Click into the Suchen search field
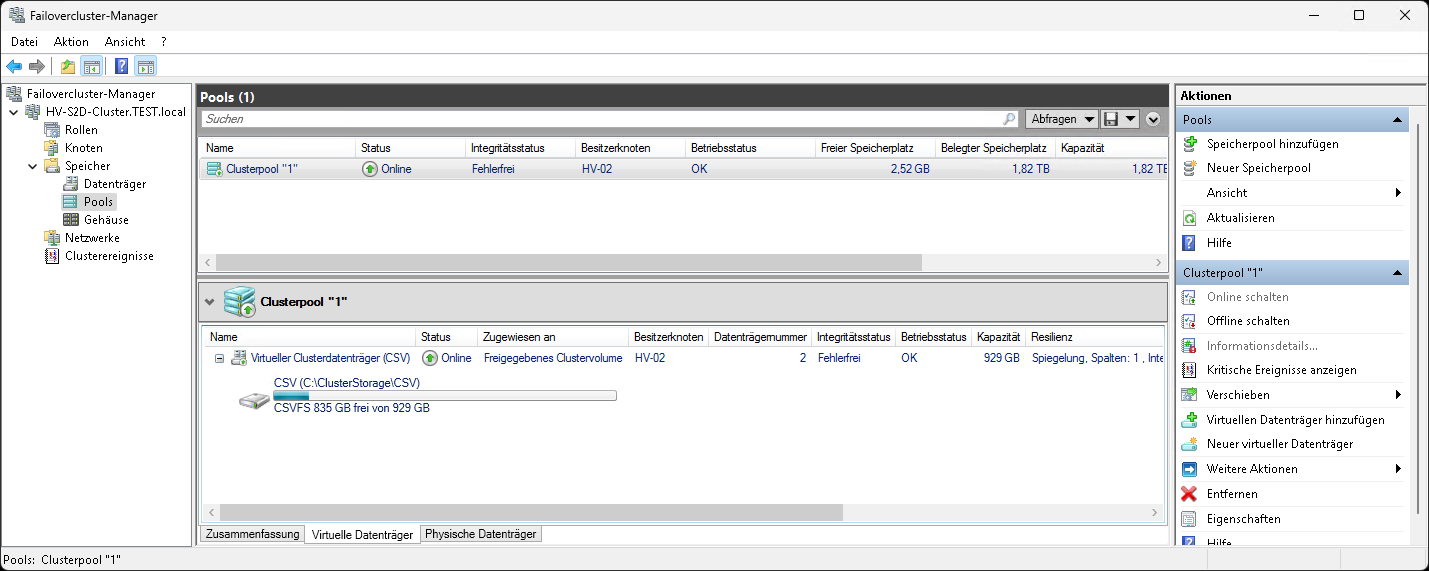Screen dimensions: 1429x571 click(x=601, y=119)
